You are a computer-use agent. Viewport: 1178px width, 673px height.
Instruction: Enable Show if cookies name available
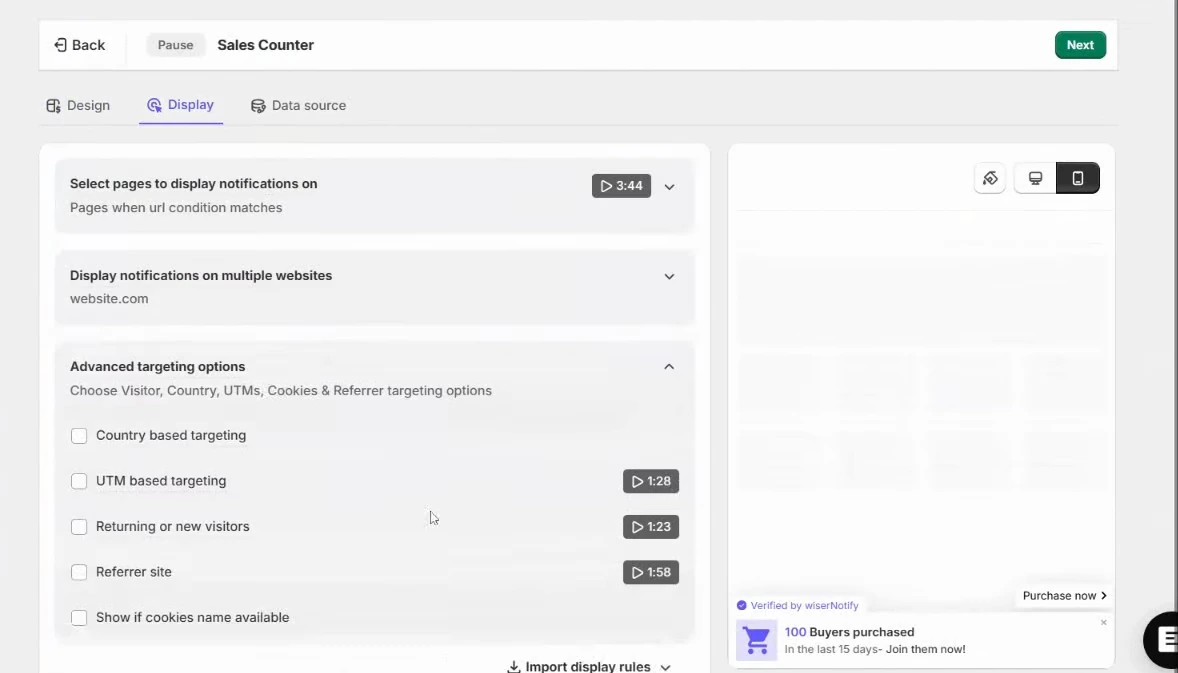point(79,618)
